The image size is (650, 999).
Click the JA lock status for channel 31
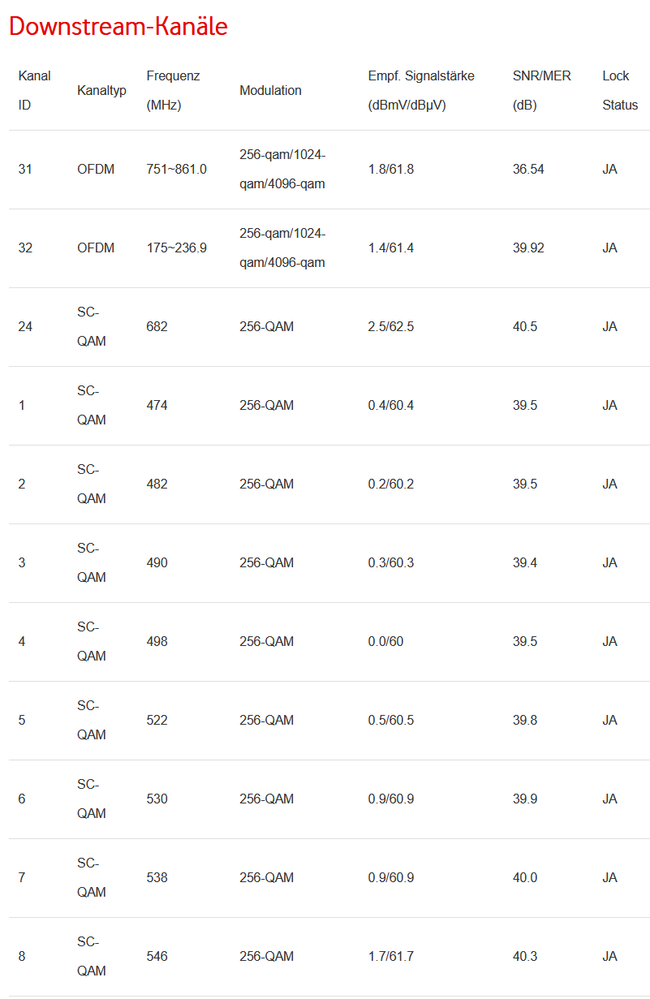[609, 169]
